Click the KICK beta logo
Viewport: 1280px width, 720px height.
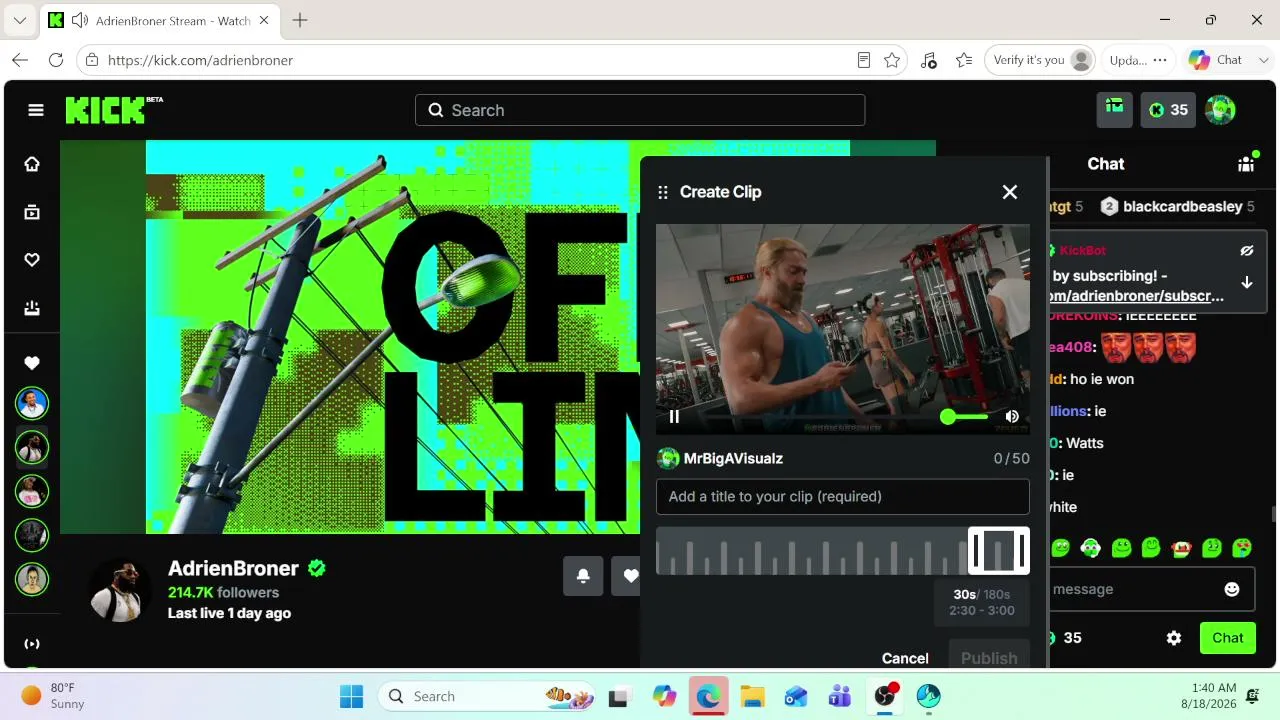tap(114, 110)
